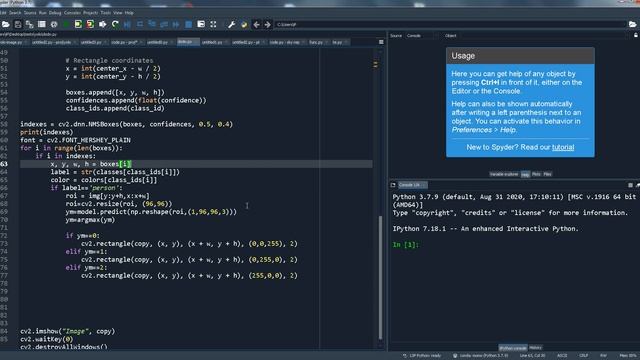Viewport: 640px width, 360px height.
Task: Click the Fullscreen mode icon
Action: coord(213,24)
